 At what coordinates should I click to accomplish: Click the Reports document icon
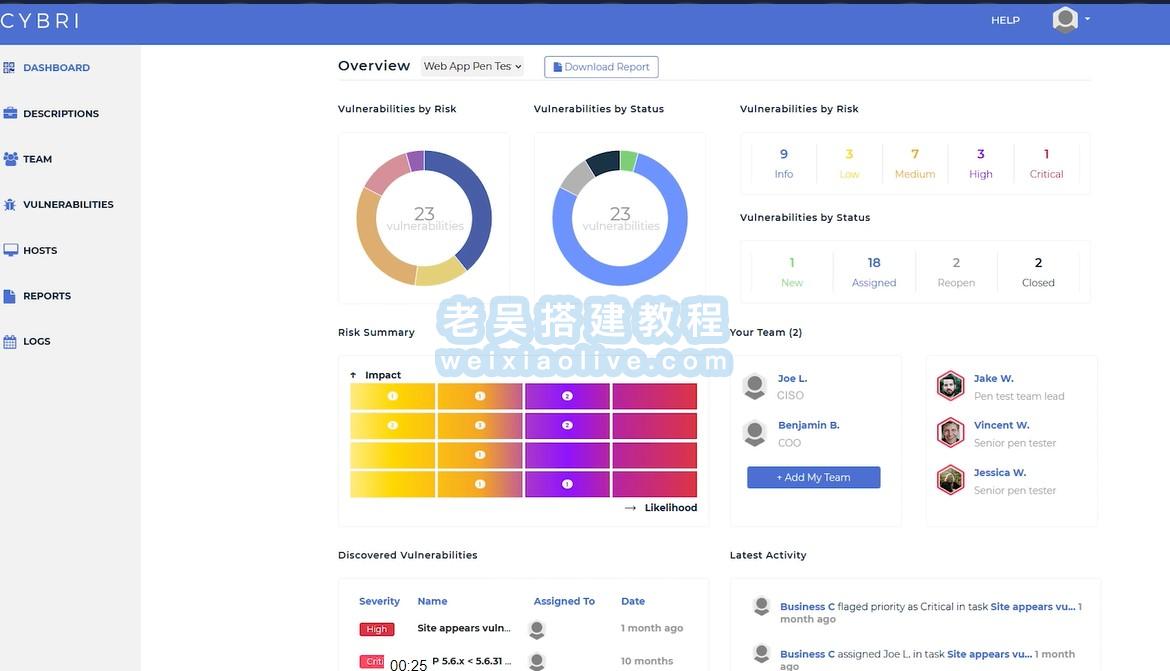(10, 296)
